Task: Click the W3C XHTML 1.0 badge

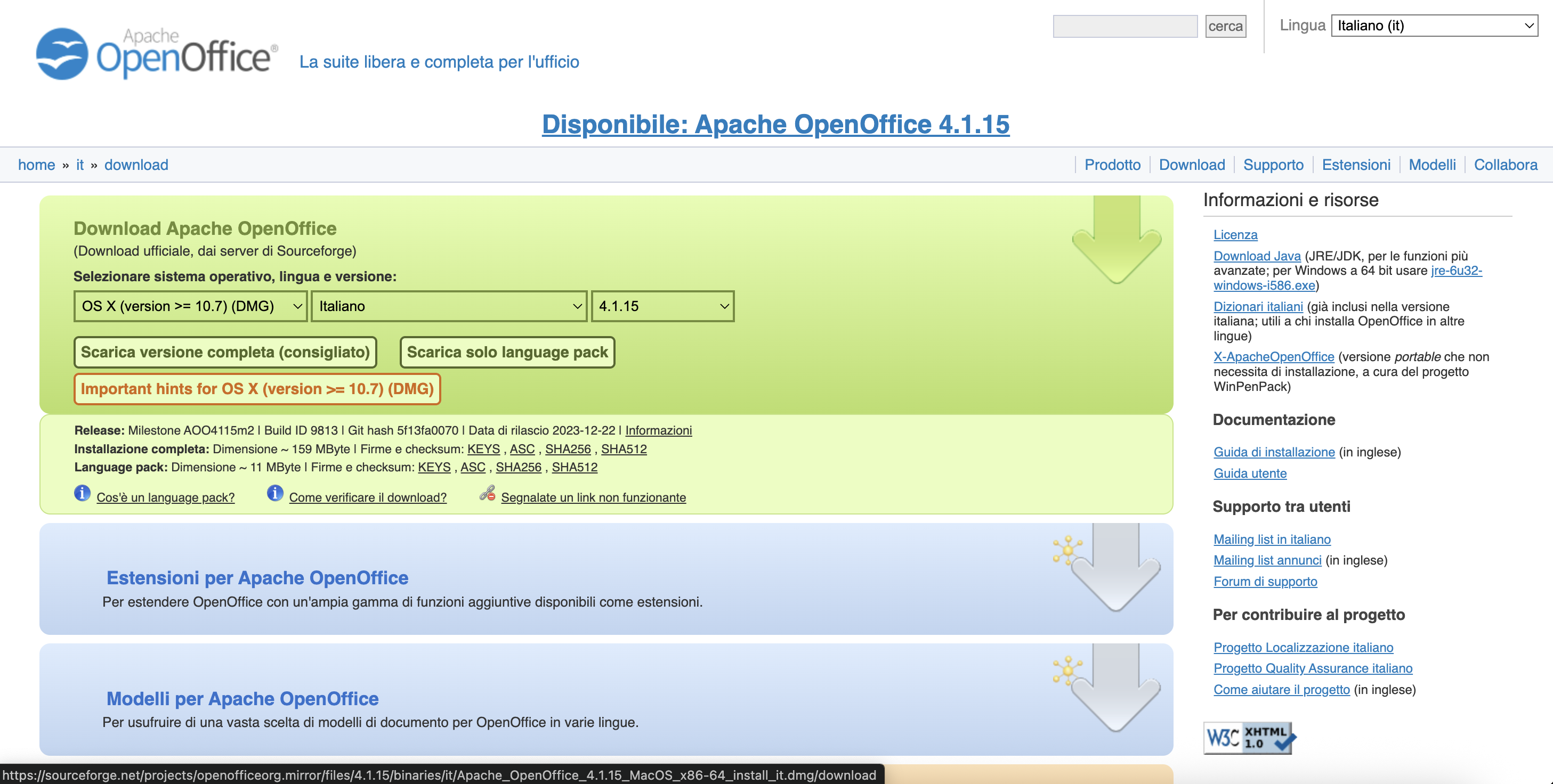Action: [1250, 738]
